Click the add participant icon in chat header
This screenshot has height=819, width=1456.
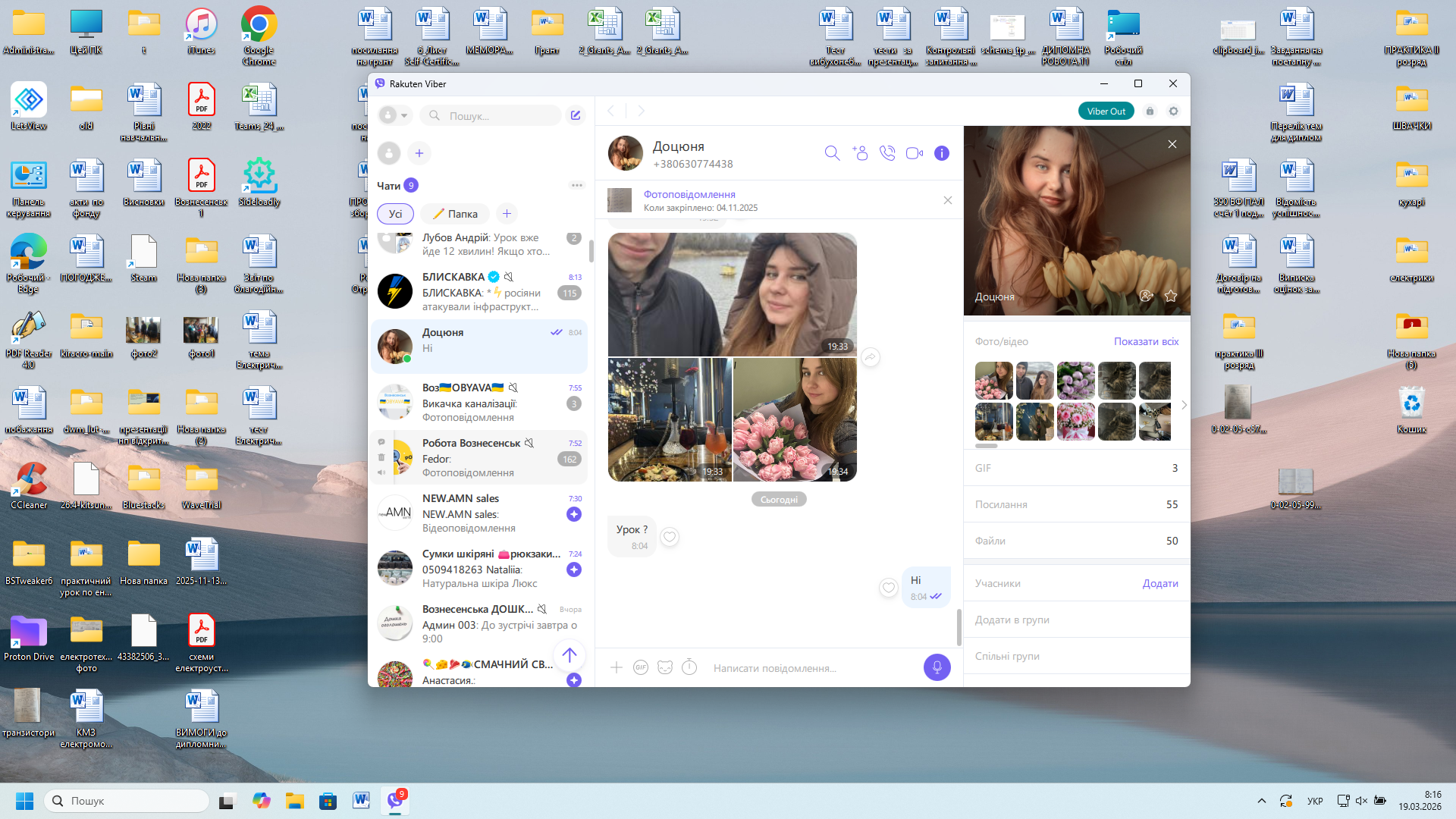click(x=859, y=153)
